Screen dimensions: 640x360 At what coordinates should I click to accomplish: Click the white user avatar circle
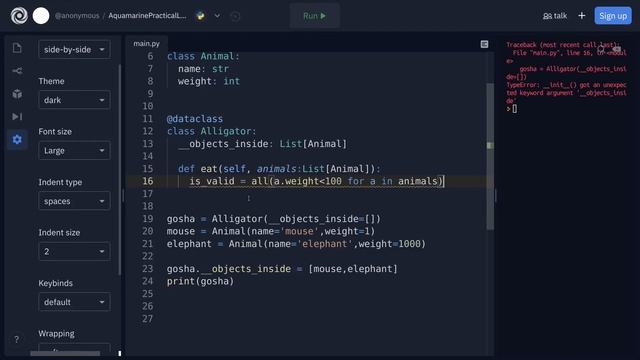tap(41, 16)
